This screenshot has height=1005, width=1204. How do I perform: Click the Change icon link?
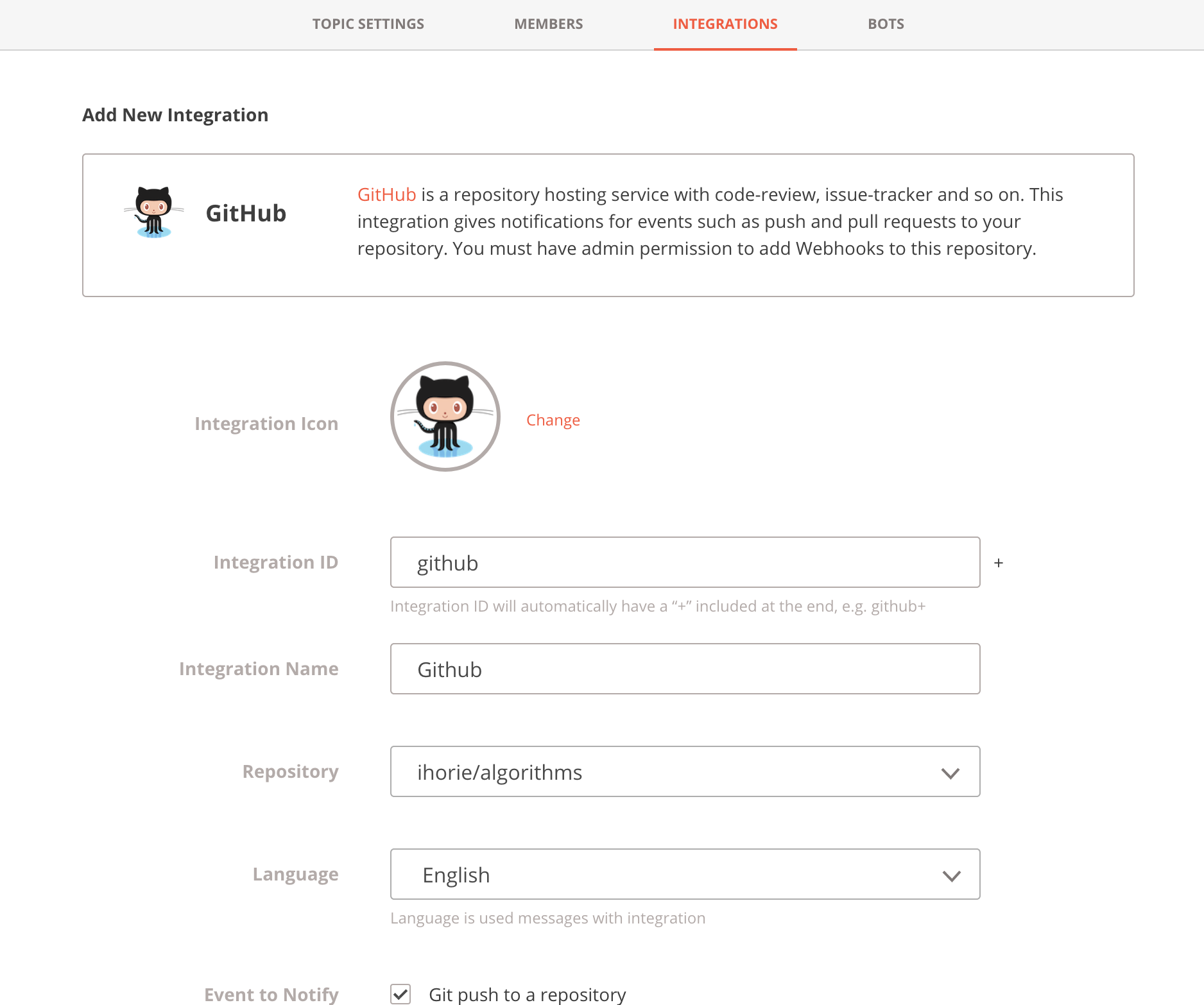pos(553,420)
